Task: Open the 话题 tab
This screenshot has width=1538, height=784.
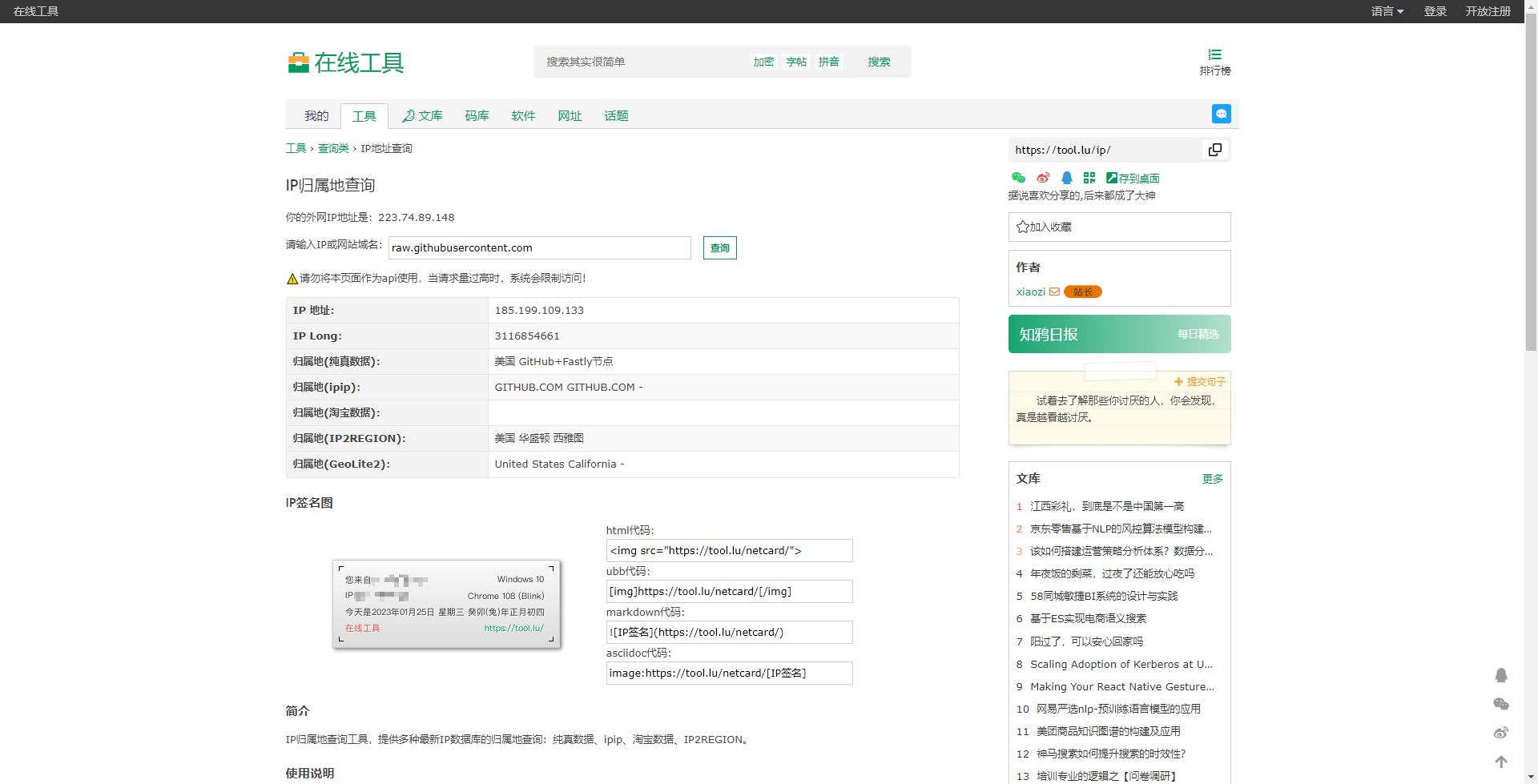Action: tap(616, 116)
